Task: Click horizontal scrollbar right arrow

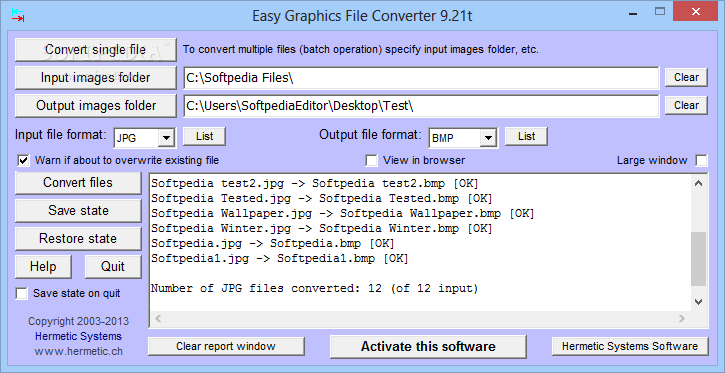Action: tap(682, 318)
